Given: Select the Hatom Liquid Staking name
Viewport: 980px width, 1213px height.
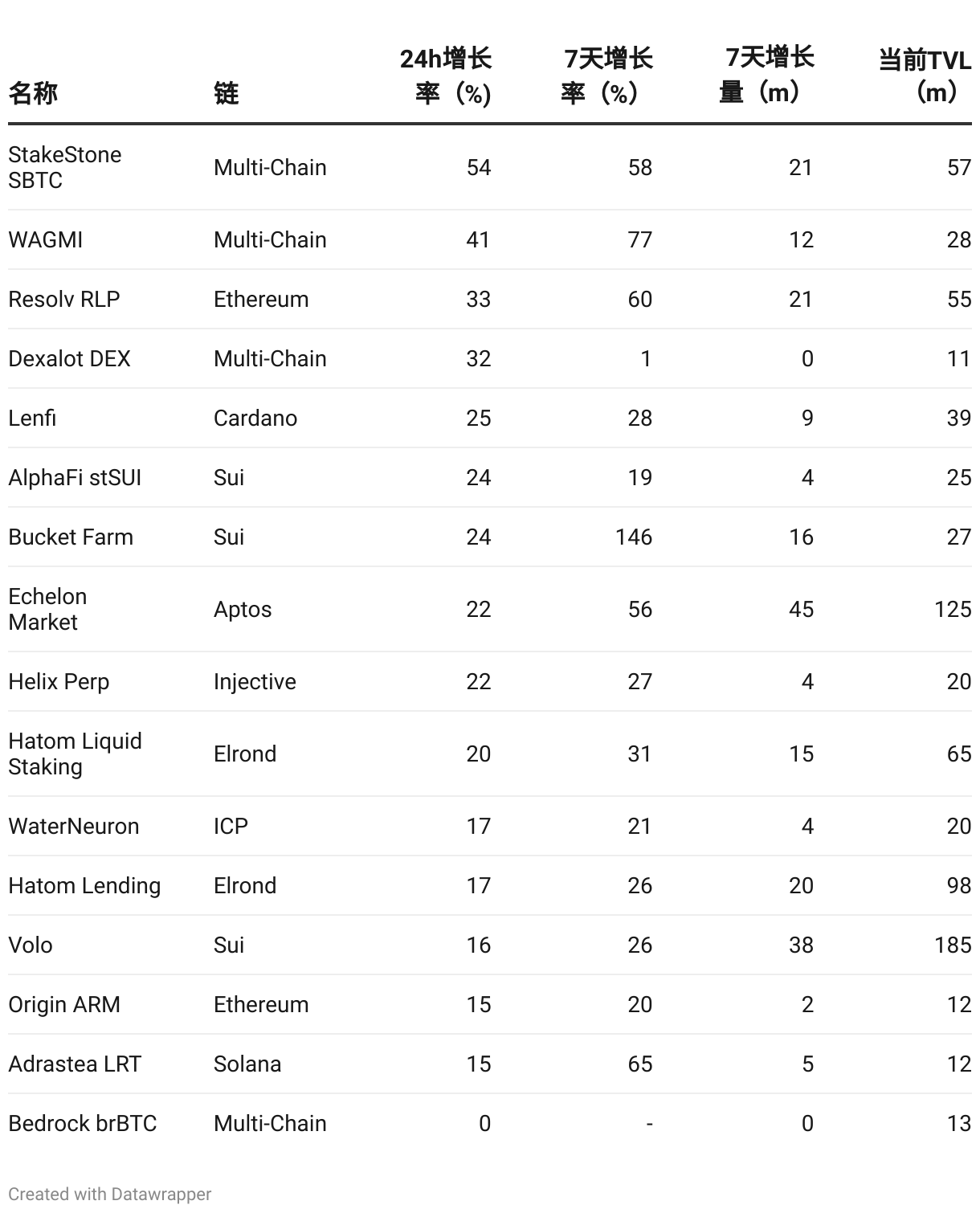Looking at the screenshot, I should pyautogui.click(x=75, y=754).
